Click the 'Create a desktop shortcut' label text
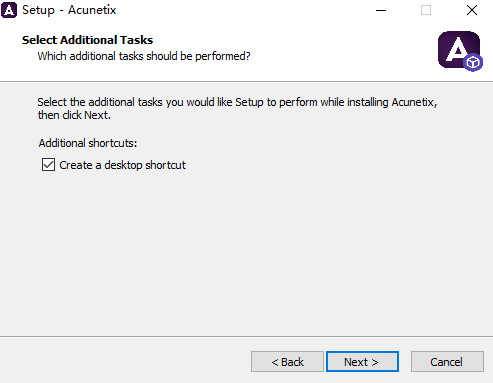The image size is (493, 383). coord(122,165)
